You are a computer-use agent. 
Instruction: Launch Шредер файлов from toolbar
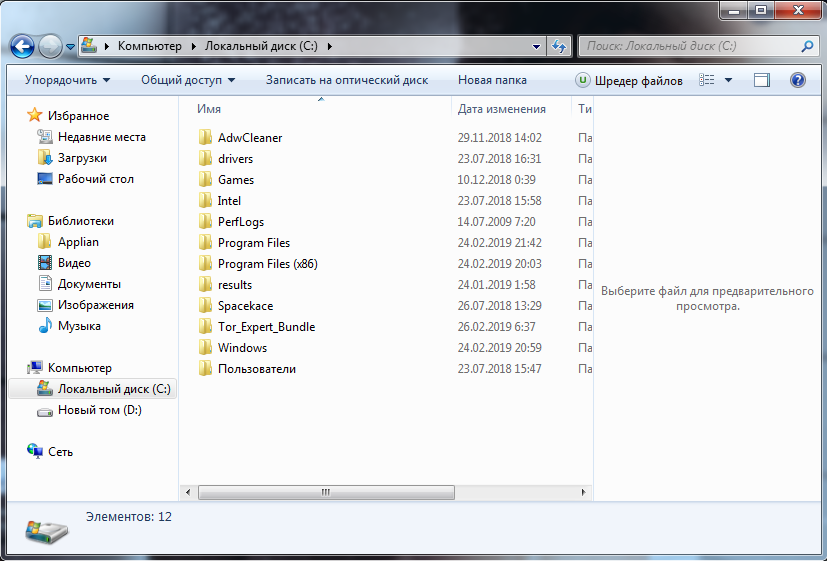coord(629,80)
